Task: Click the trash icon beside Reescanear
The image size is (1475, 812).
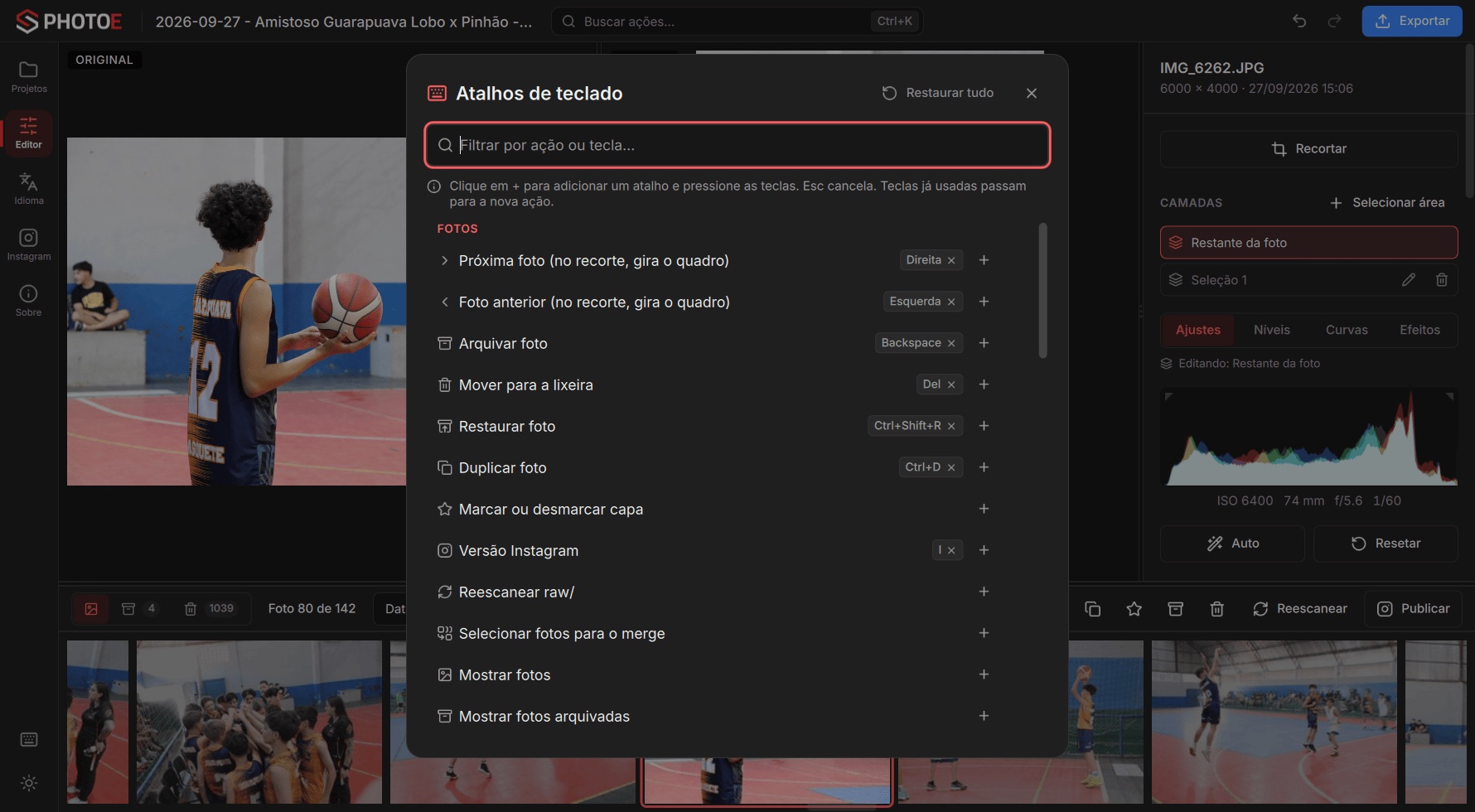Action: (1217, 609)
